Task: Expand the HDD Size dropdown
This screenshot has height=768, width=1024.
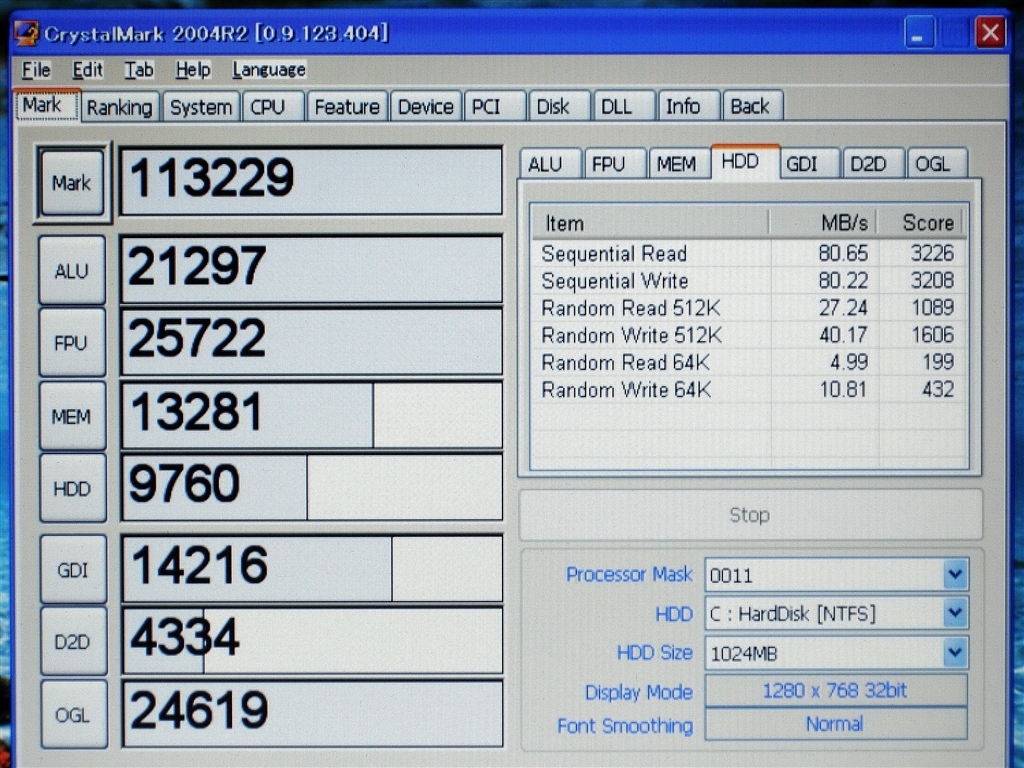Action: [x=955, y=652]
